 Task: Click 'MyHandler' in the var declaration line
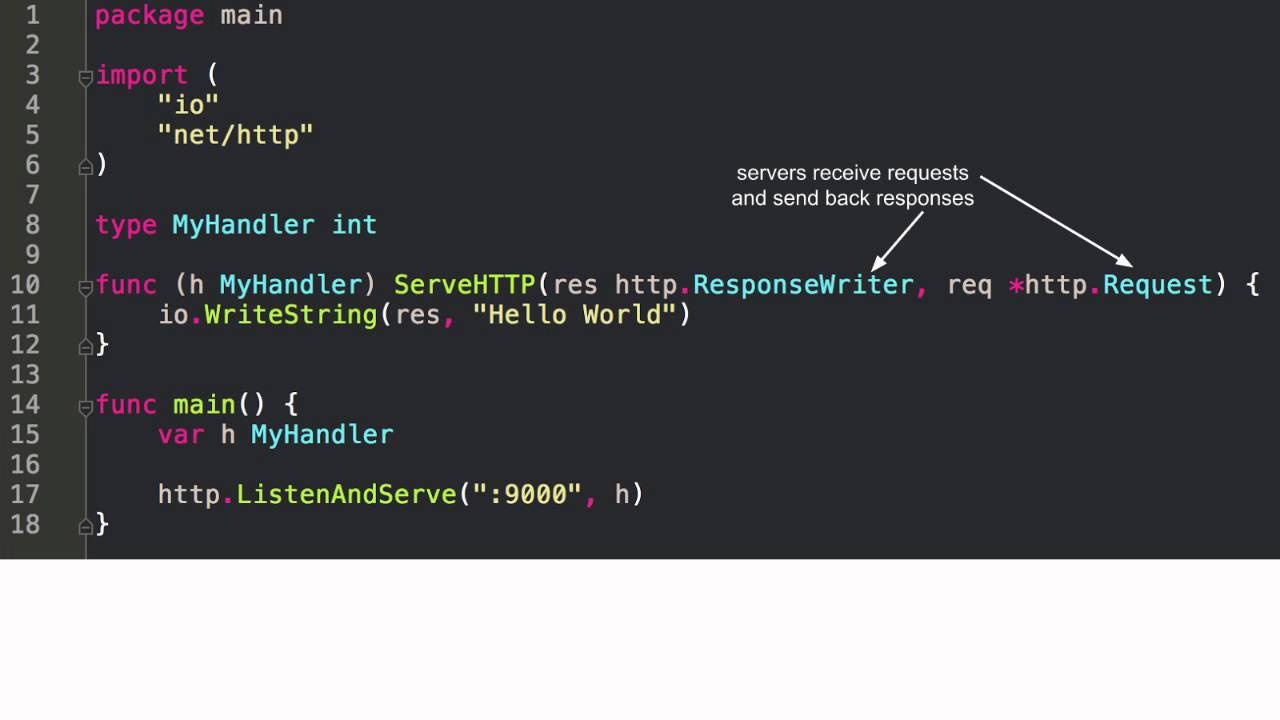(x=322, y=435)
